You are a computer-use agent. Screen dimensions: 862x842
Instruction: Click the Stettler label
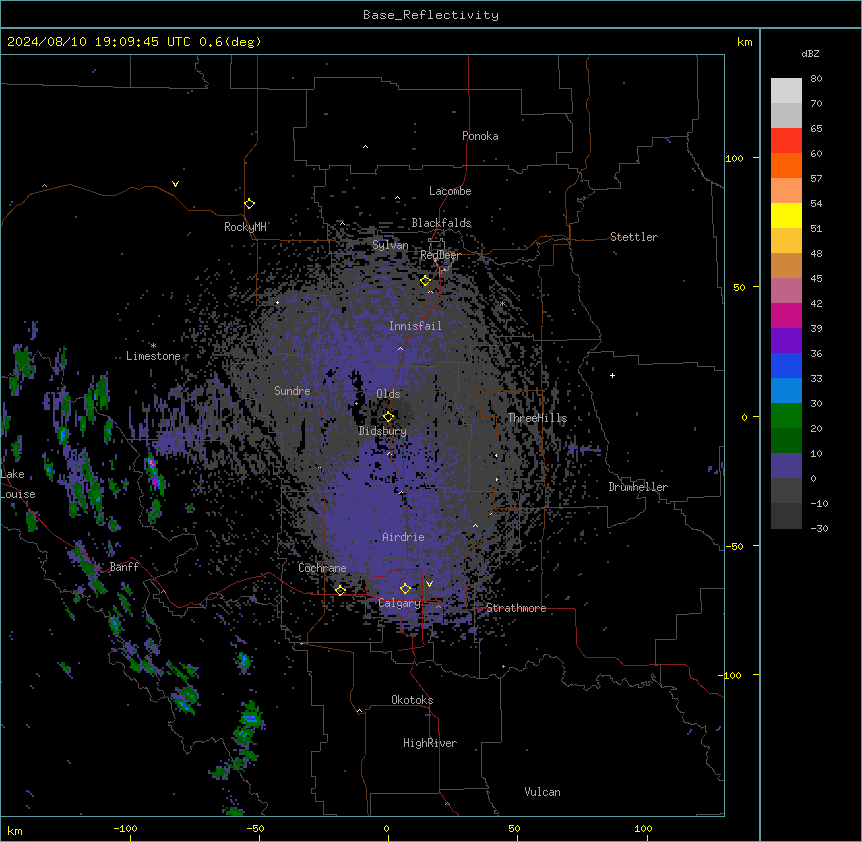point(634,237)
